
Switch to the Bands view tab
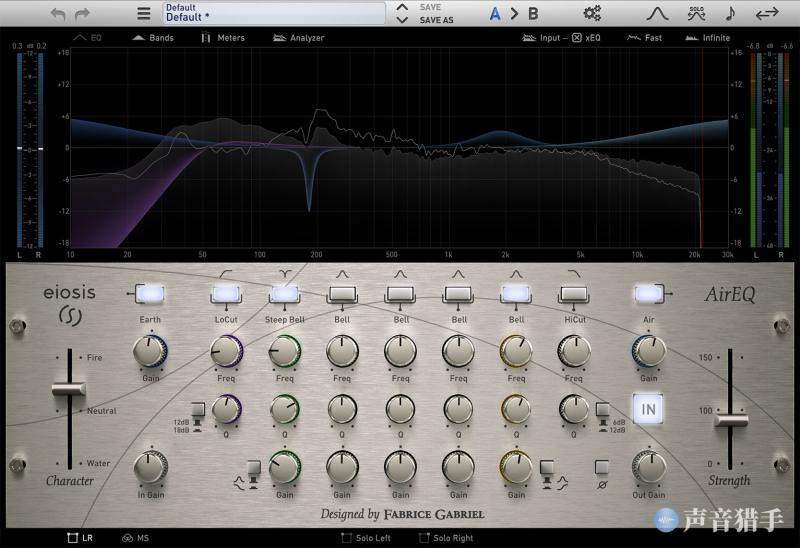coord(153,38)
